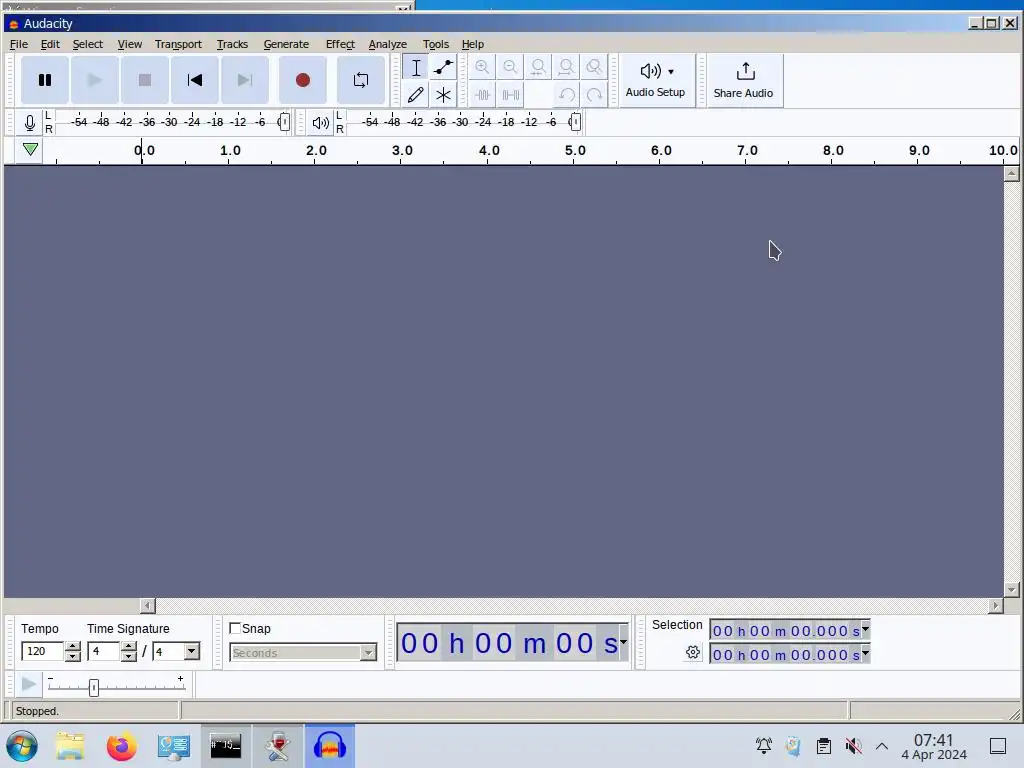Skip to end of project
1024x768 pixels.
[x=244, y=80]
